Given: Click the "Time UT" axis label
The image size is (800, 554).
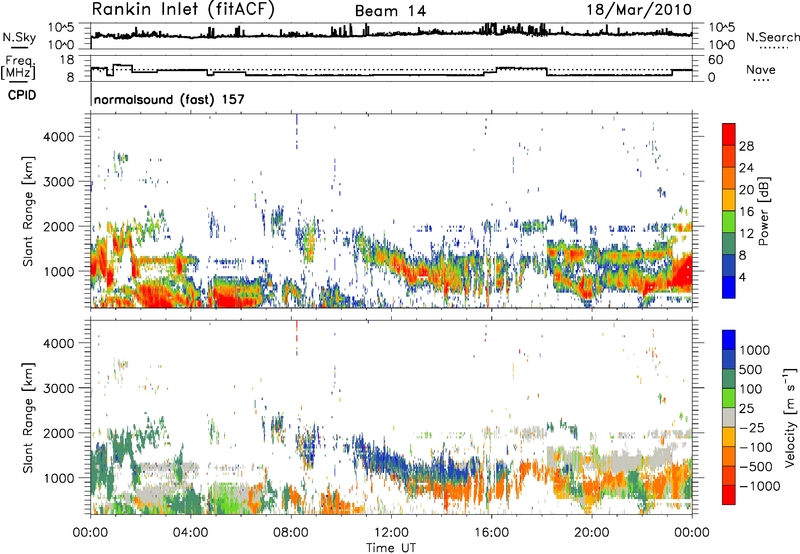Looking at the screenshot, I should click(x=391, y=548).
